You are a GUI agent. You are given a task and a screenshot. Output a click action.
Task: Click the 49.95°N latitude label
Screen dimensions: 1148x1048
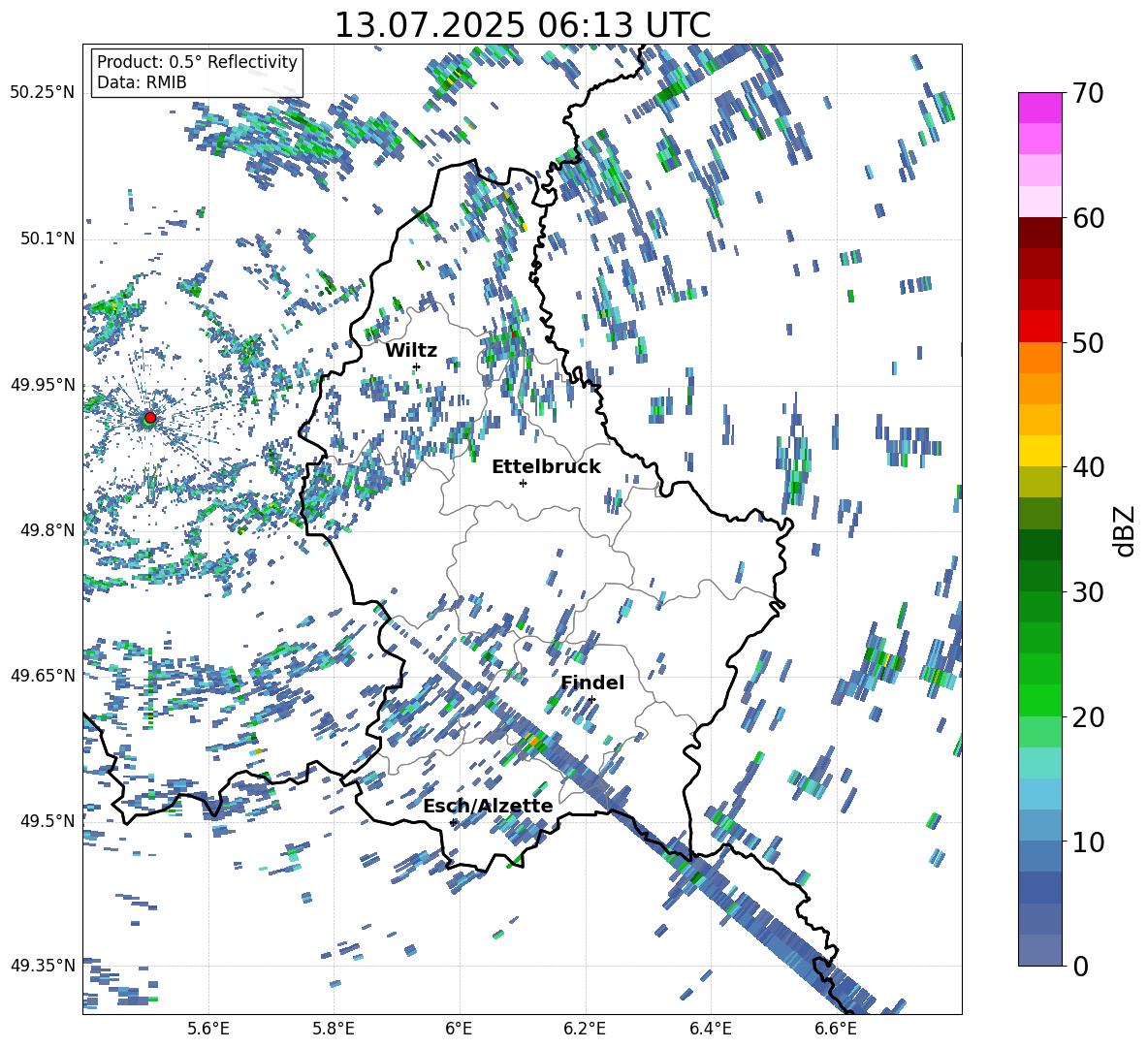click(43, 384)
